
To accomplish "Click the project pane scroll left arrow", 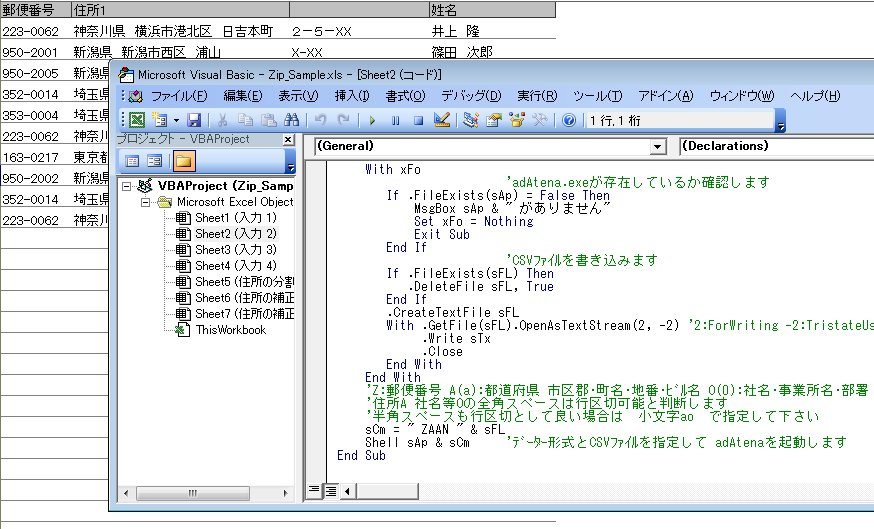I will [x=126, y=493].
